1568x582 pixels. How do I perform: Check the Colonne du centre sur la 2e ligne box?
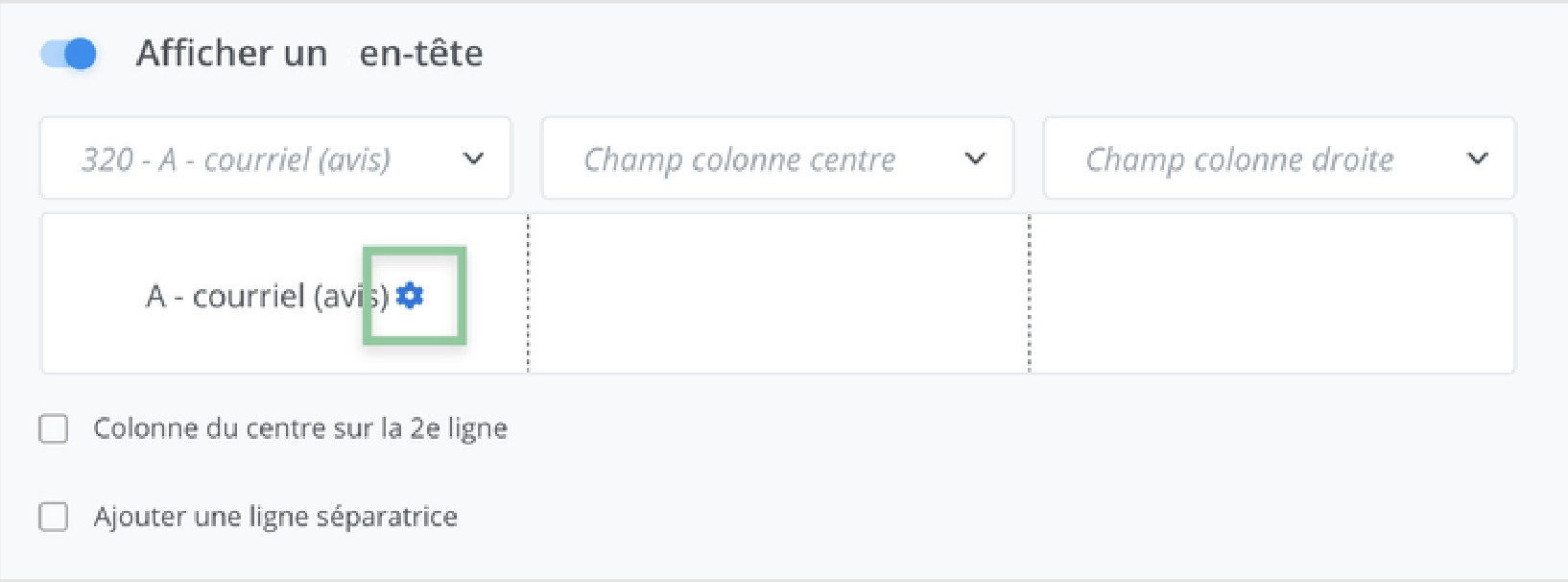pyautogui.click(x=54, y=428)
